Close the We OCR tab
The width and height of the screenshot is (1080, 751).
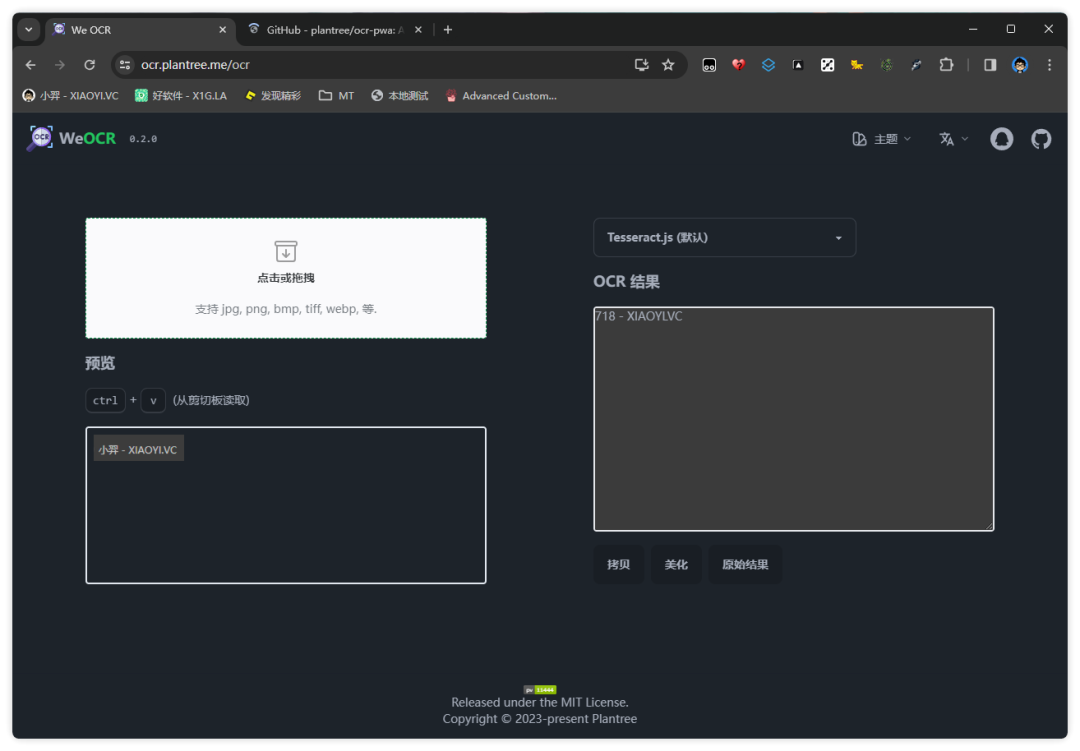coord(222,30)
